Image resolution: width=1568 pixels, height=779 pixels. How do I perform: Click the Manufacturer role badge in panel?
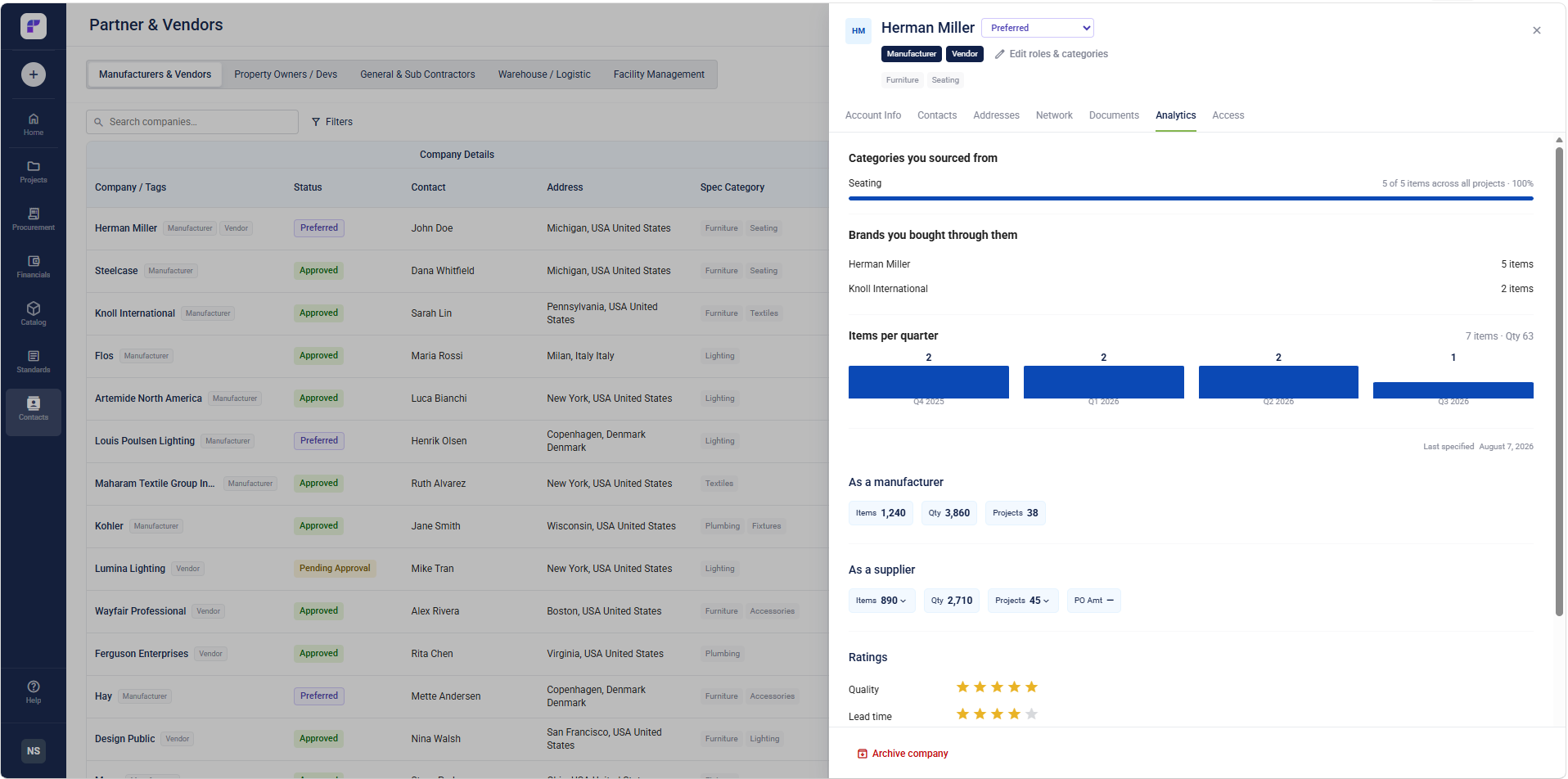(x=911, y=54)
